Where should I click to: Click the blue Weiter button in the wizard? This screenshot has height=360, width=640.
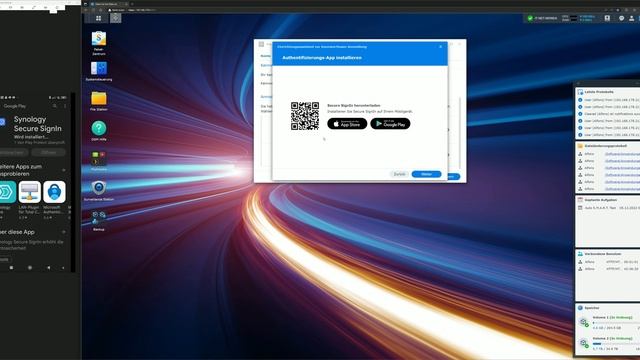pyautogui.click(x=426, y=174)
